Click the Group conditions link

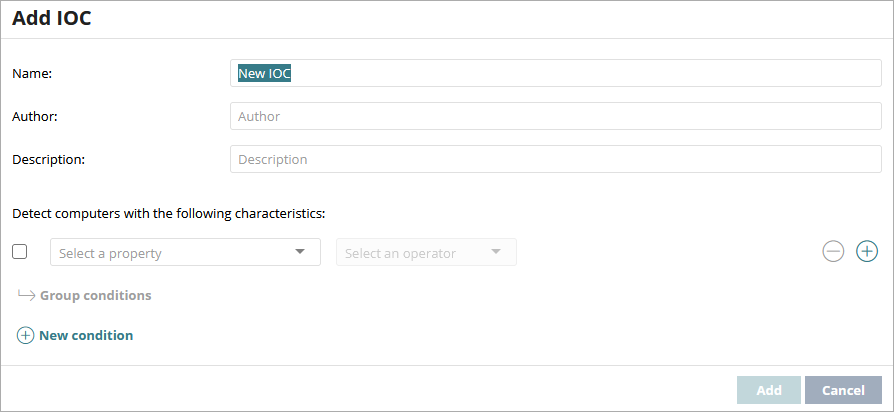[95, 296]
